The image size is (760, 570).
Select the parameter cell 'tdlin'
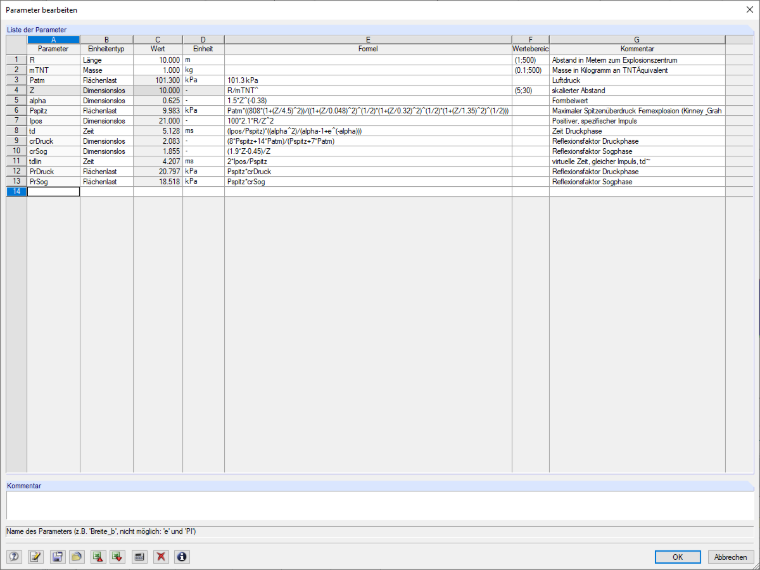tap(53, 161)
